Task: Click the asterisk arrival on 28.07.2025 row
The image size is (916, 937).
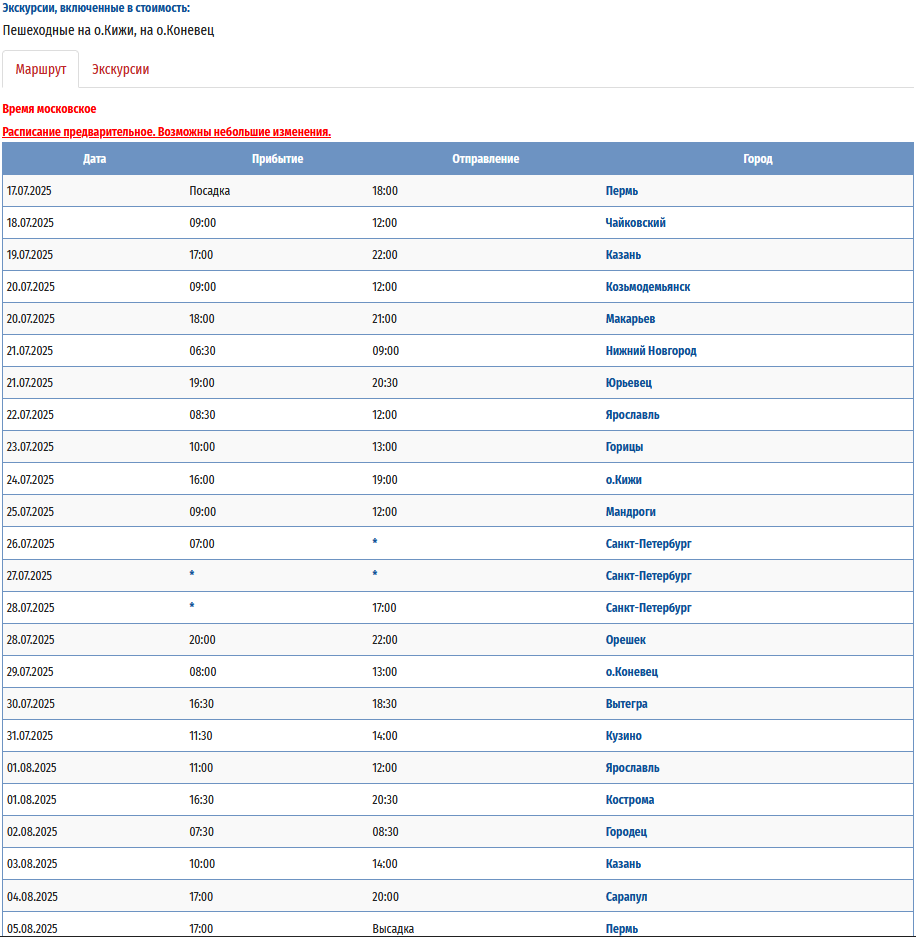Action: pos(192,606)
